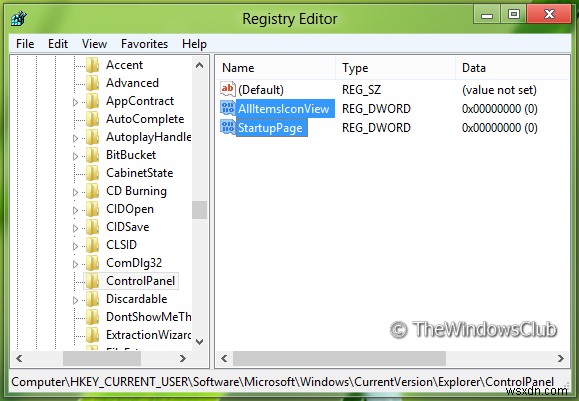Open the Edit menu
The width and height of the screenshot is (579, 401).
[58, 44]
